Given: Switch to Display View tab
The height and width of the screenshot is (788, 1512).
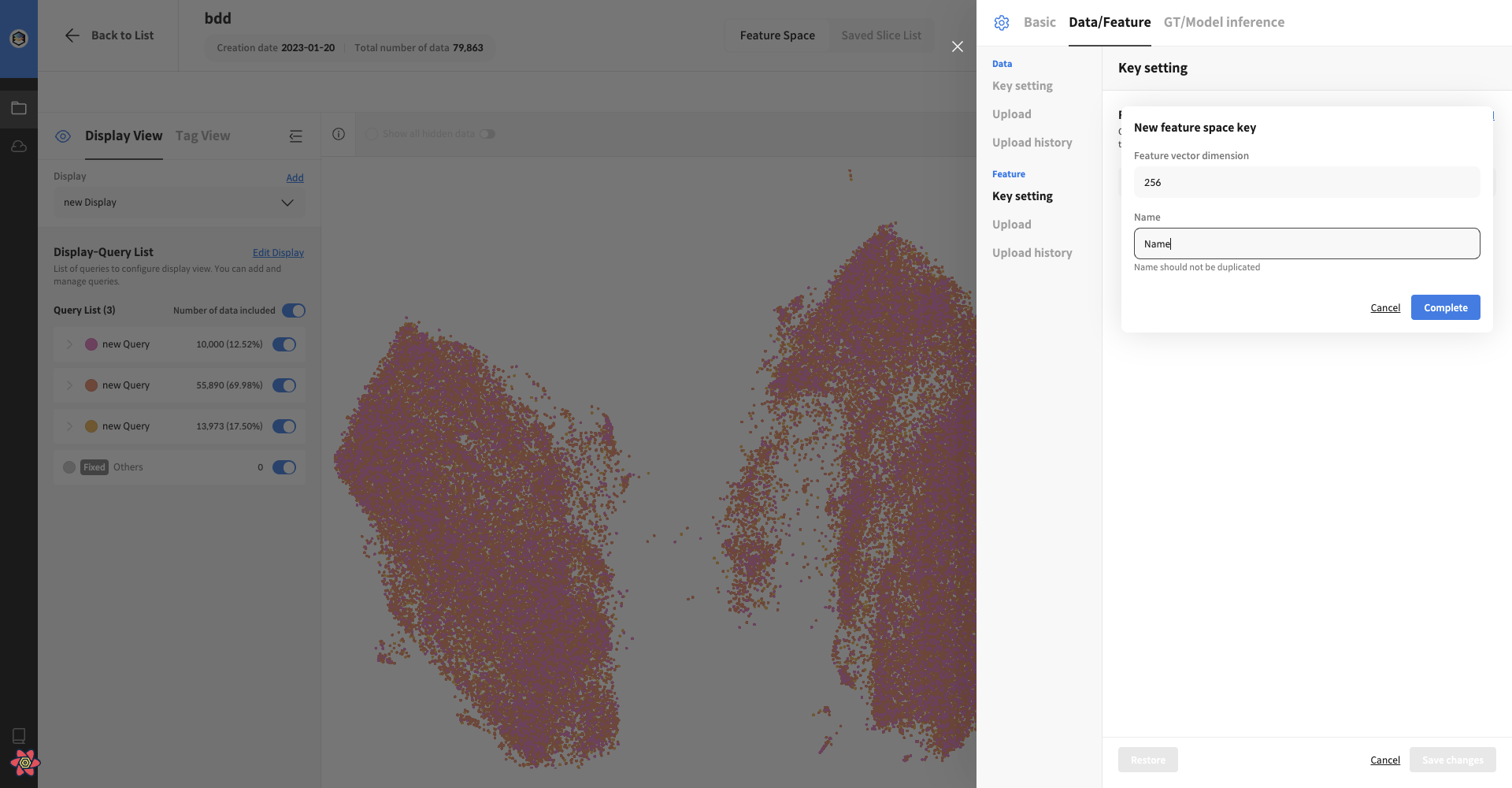Looking at the screenshot, I should click(124, 136).
